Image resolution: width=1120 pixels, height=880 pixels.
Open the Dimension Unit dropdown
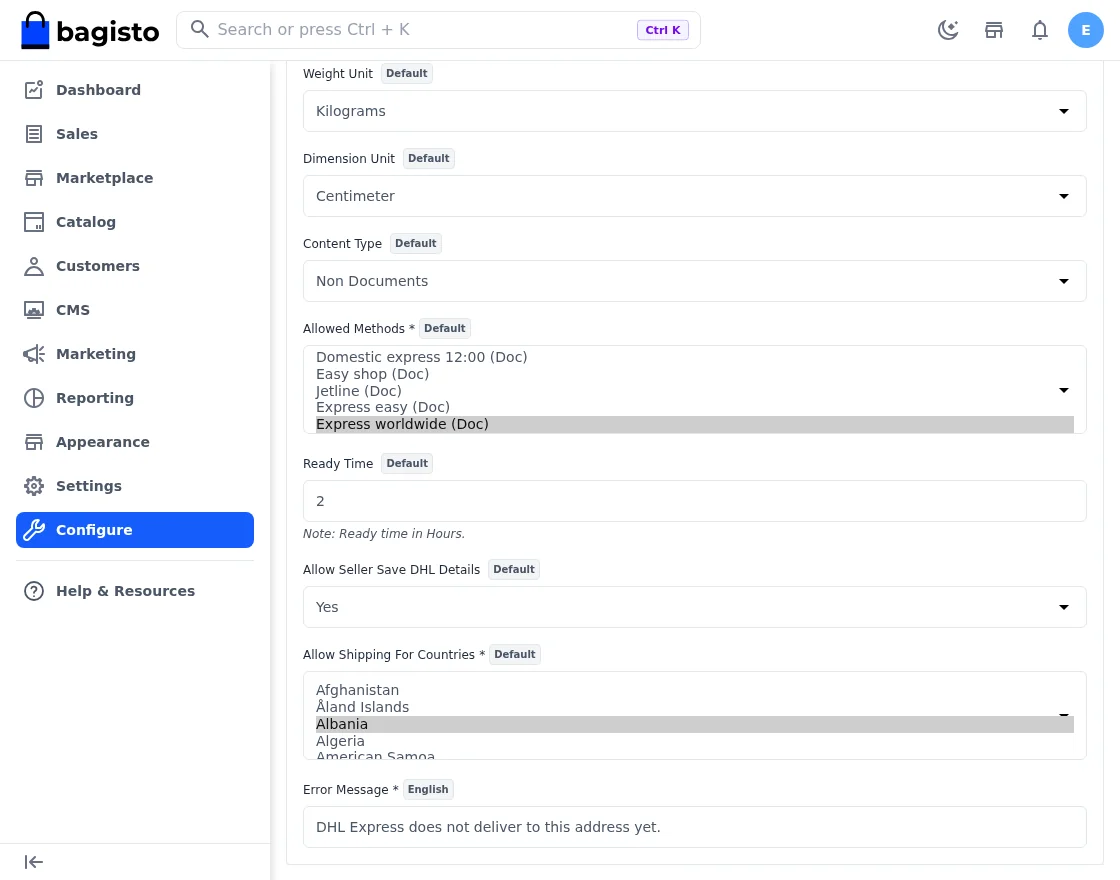tap(694, 196)
